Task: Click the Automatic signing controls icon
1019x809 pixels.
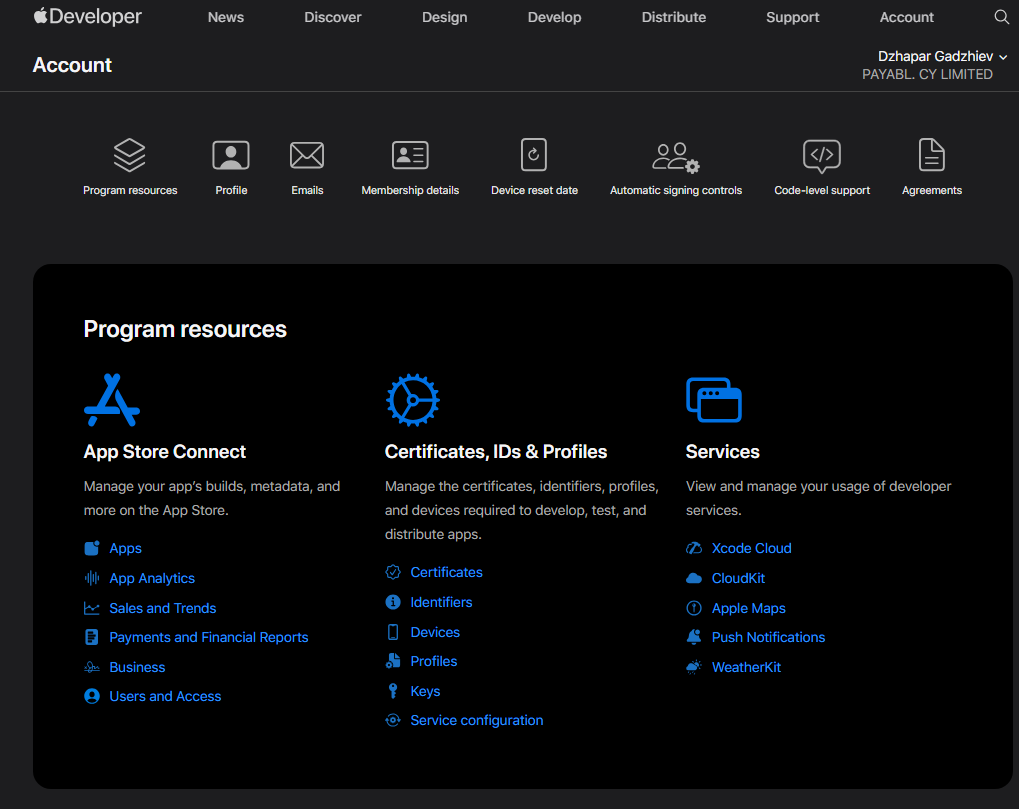Action: [676, 157]
